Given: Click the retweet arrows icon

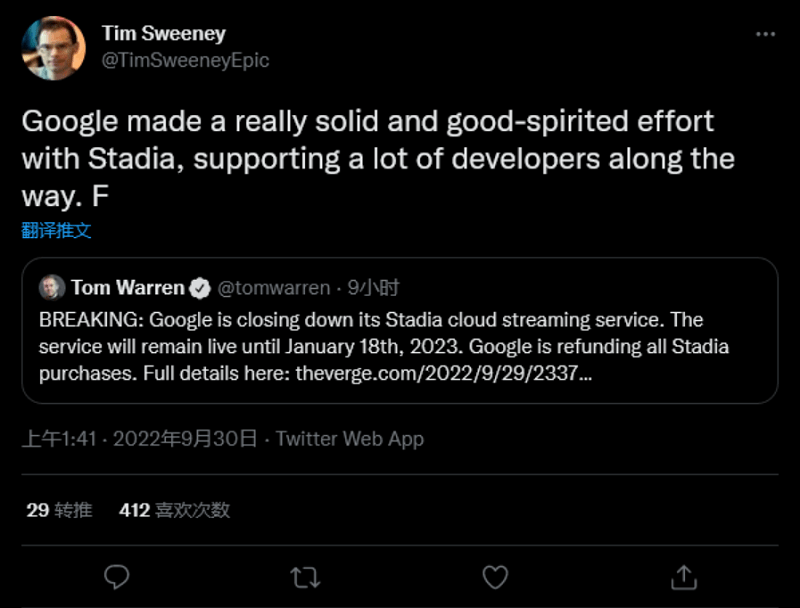Looking at the screenshot, I should [x=305, y=576].
